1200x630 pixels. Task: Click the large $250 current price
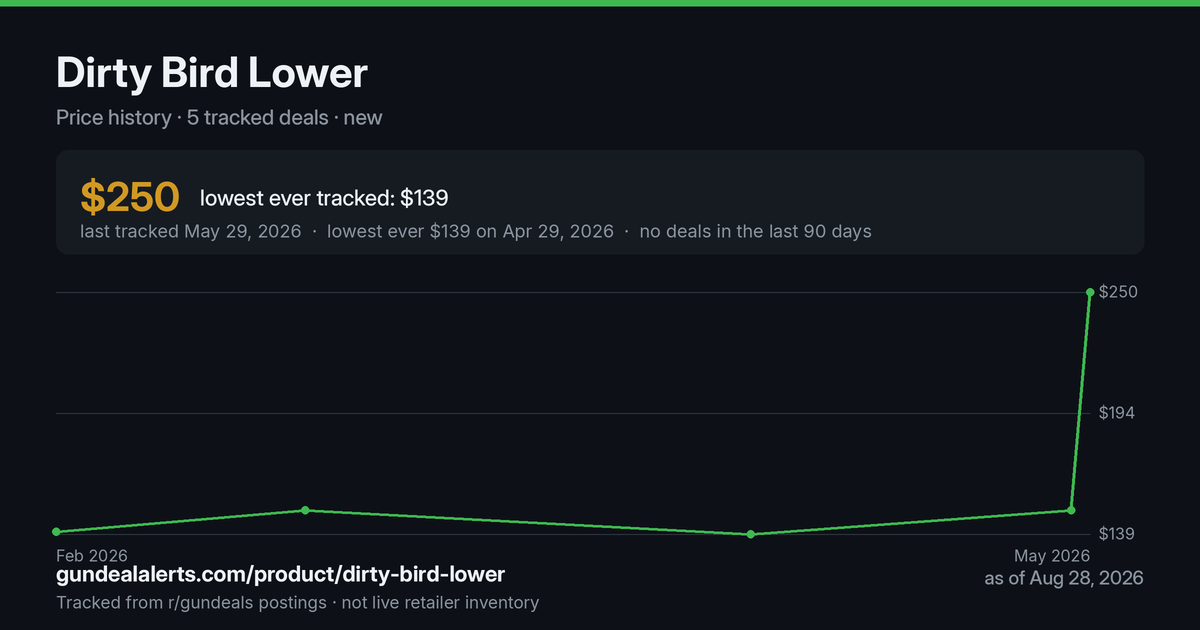point(130,197)
